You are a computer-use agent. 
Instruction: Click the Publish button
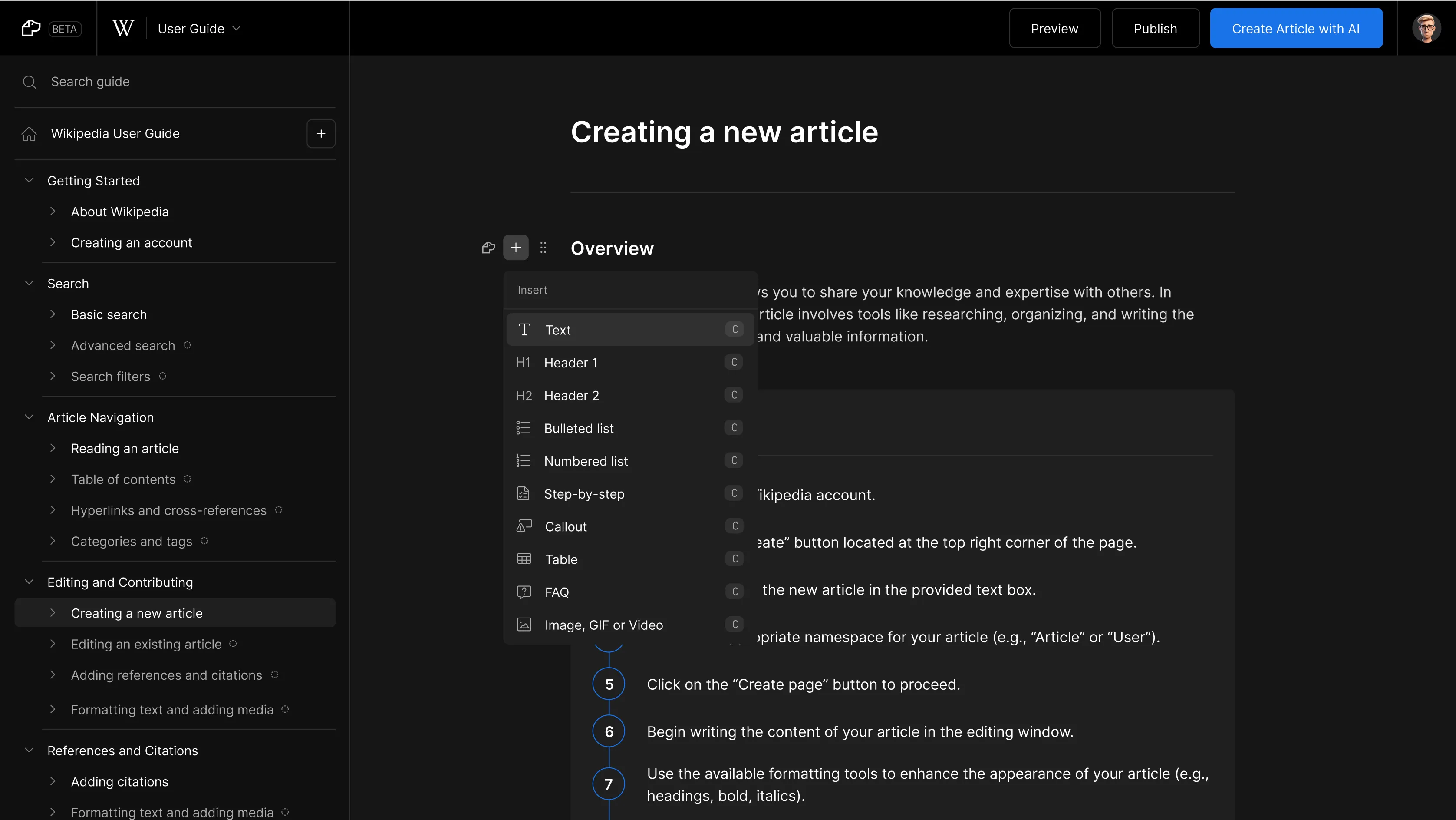1155,28
